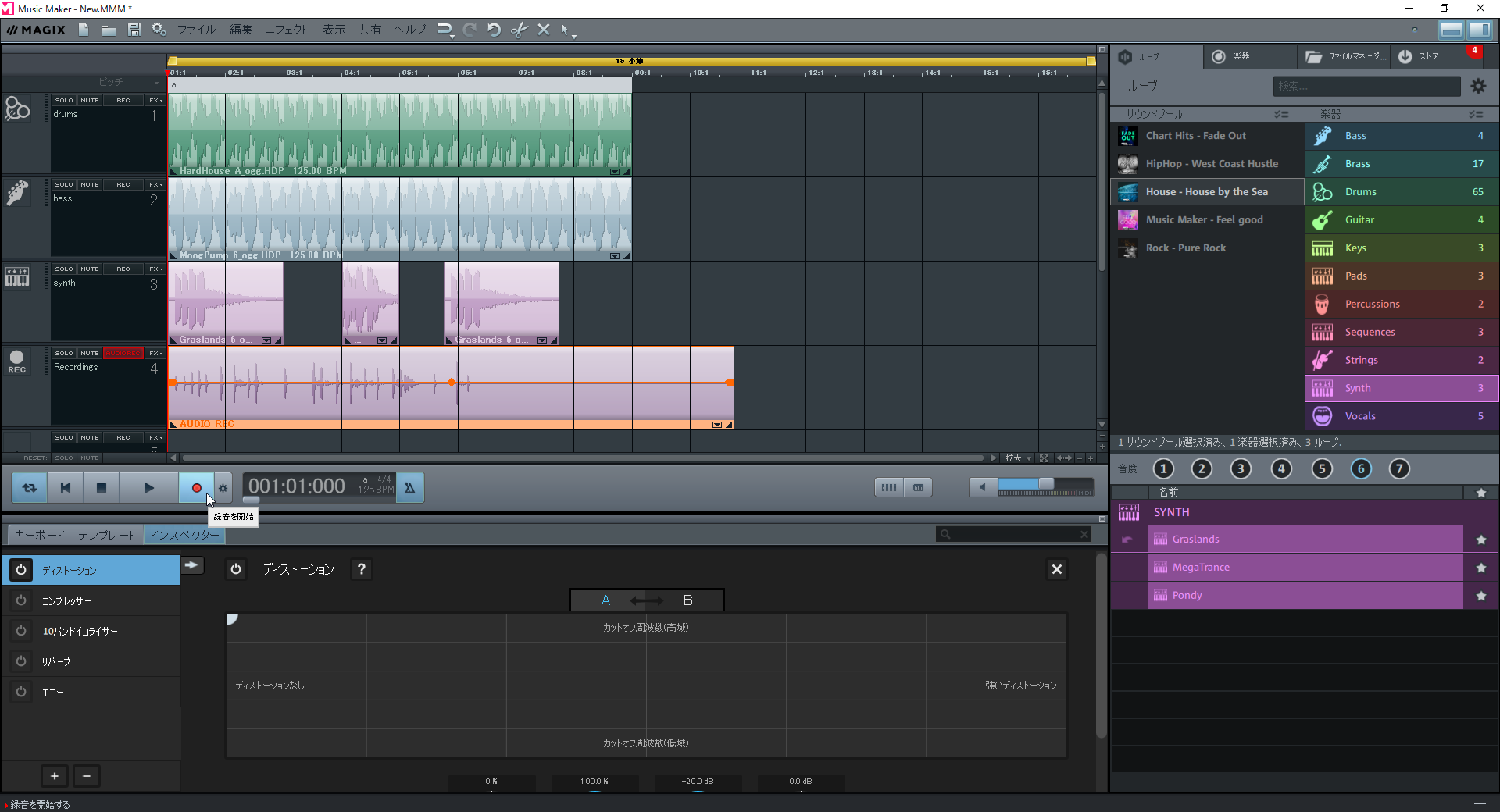Screen dimensions: 1500x812
Task: Favorite the Graslands loop star
Action: pyautogui.click(x=1481, y=540)
